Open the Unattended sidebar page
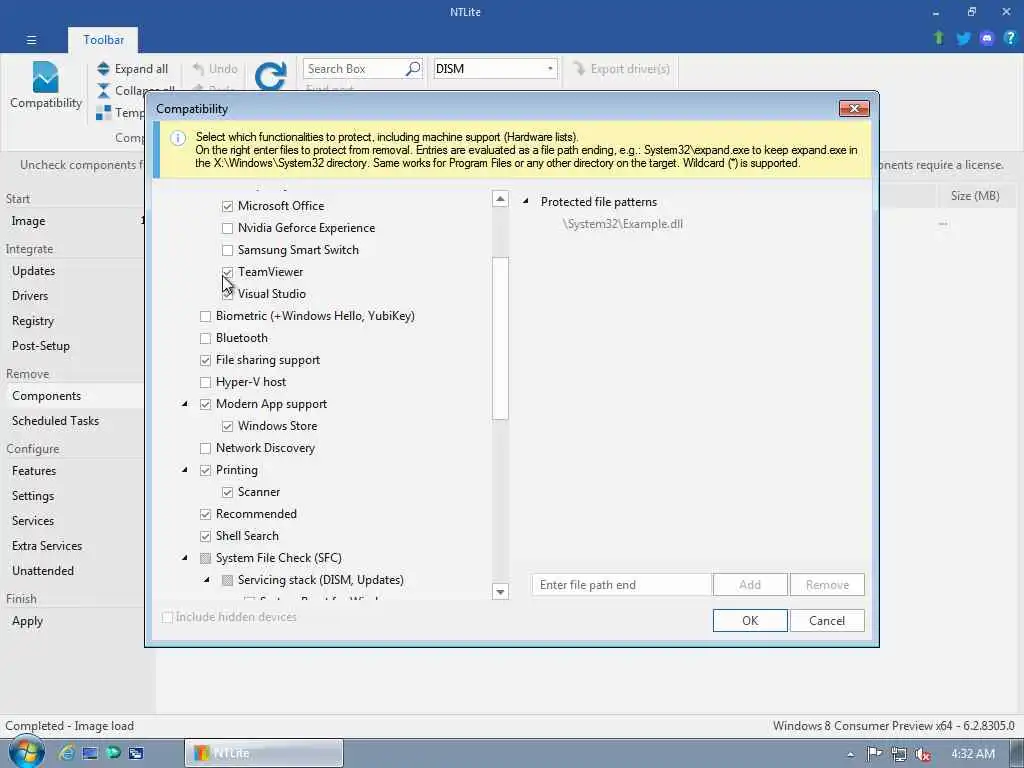Screen dimensions: 1024x768 point(42,571)
